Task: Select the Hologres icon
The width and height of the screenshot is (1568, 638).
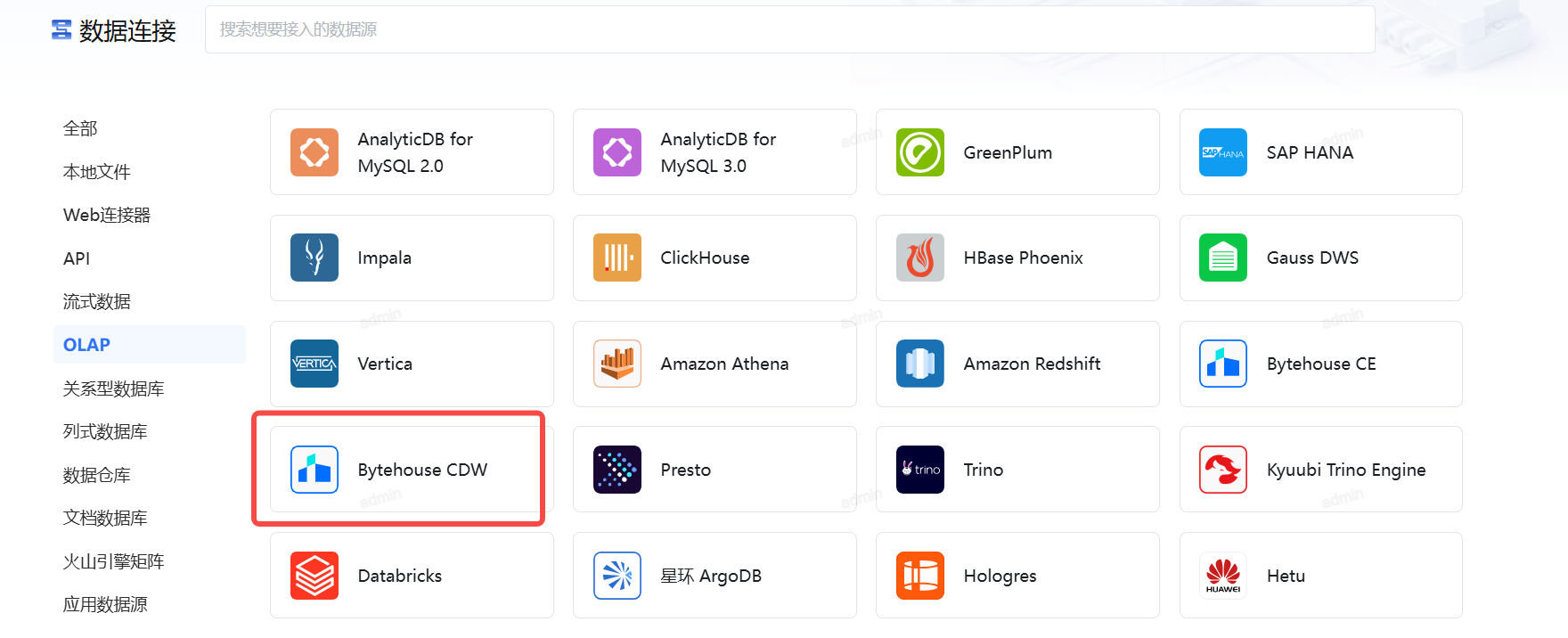Action: coord(919,576)
